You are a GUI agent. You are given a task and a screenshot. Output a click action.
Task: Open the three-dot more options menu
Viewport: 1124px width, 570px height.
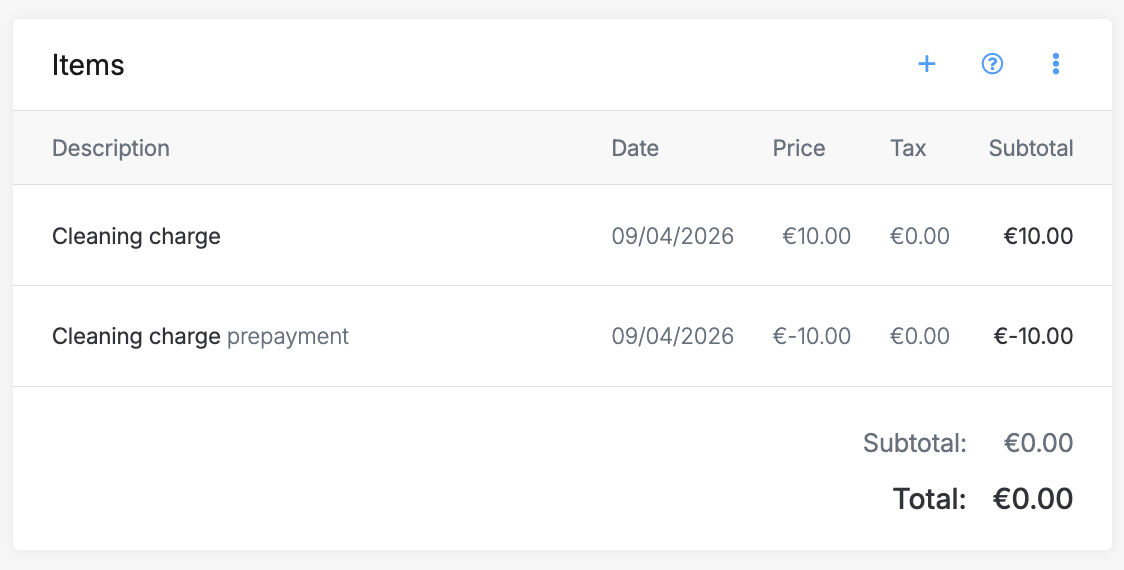(x=1055, y=65)
